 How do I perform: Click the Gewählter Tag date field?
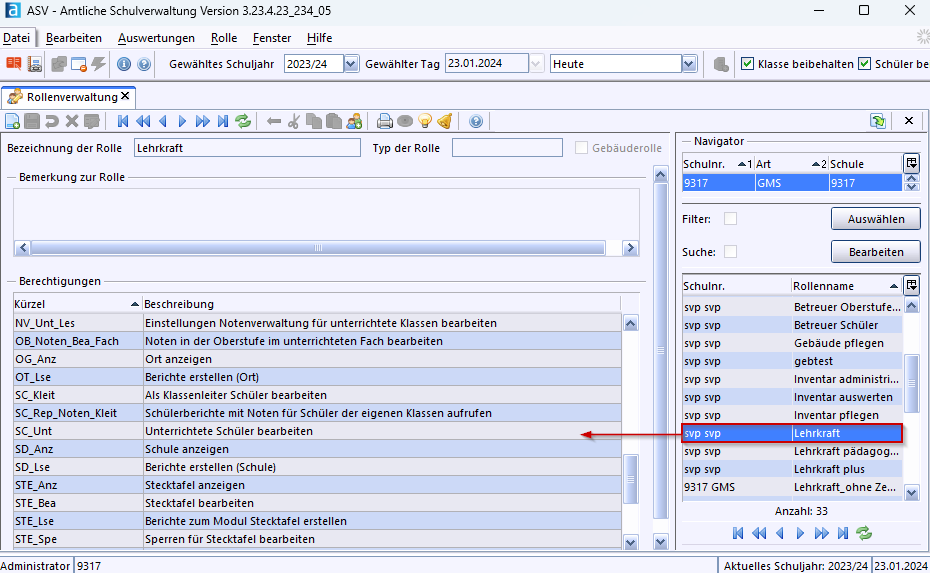point(486,63)
